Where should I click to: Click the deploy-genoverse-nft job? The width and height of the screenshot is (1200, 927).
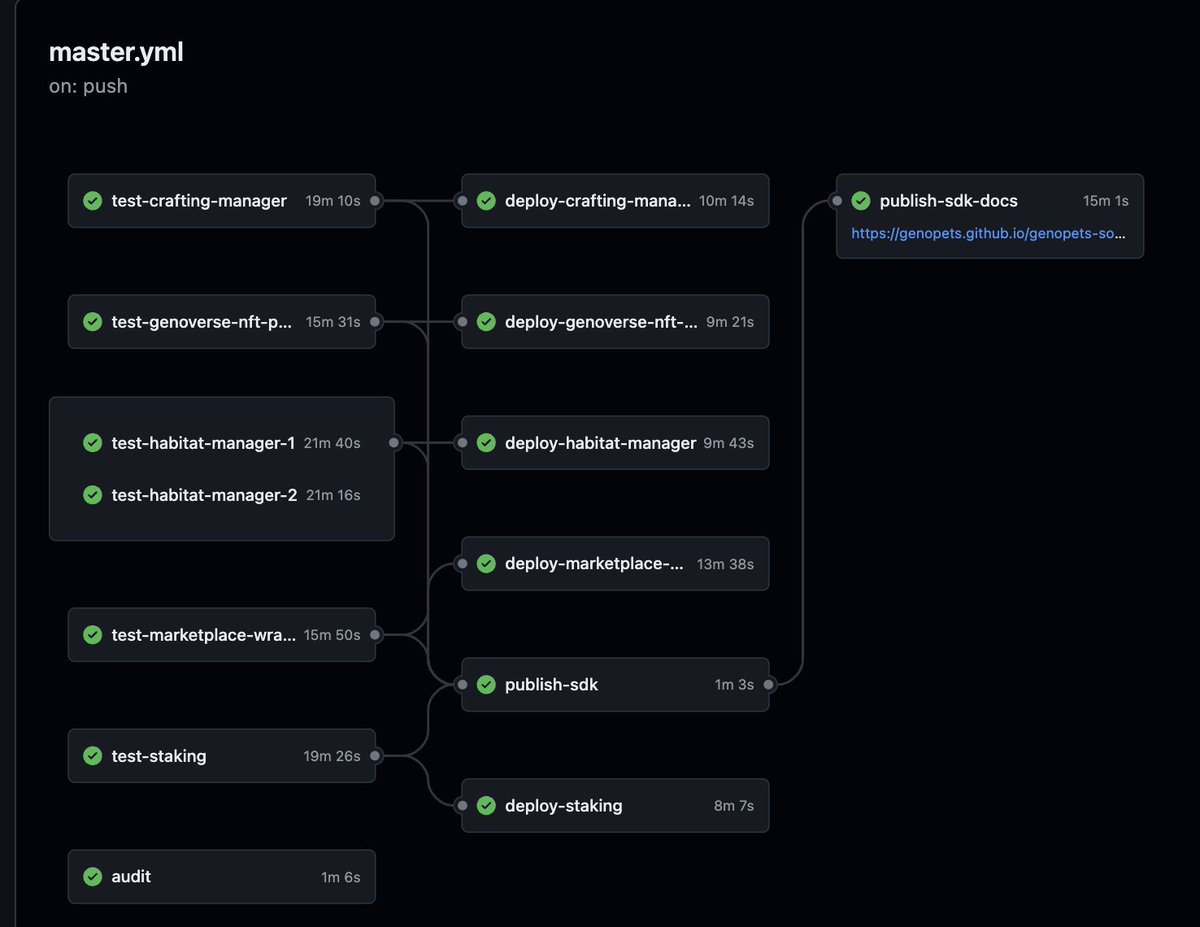point(615,322)
